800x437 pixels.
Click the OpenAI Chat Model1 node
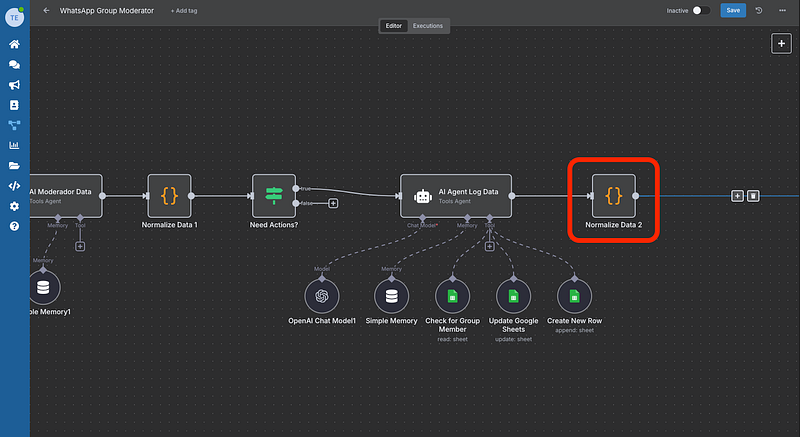pyautogui.click(x=322, y=296)
